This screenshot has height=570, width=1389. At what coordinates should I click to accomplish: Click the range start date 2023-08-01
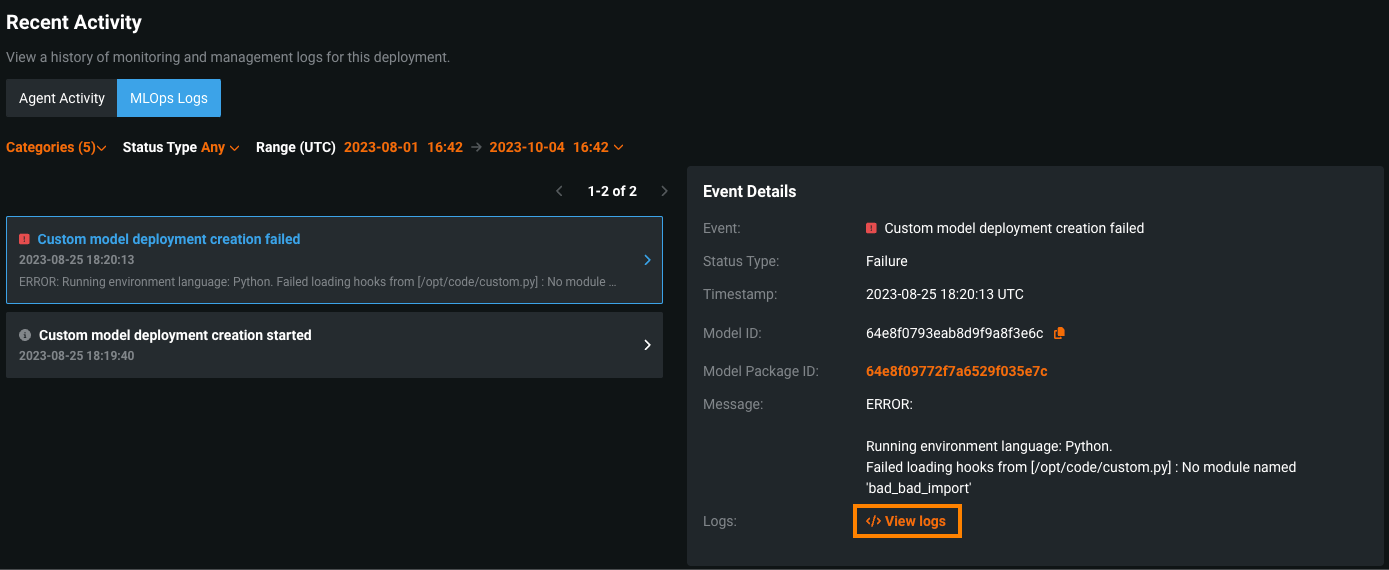click(381, 147)
